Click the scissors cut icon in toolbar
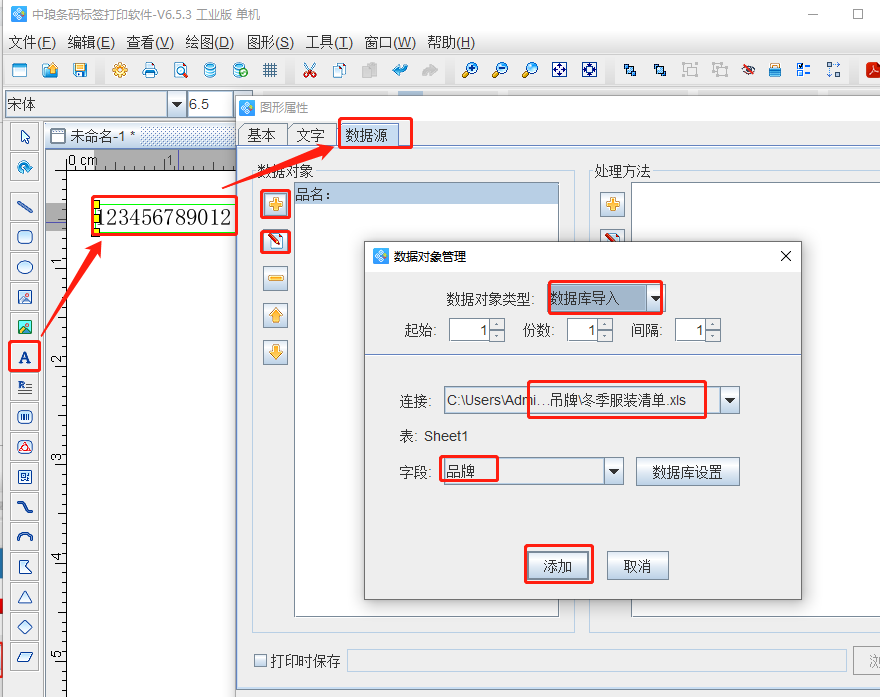880x697 pixels. (309, 70)
